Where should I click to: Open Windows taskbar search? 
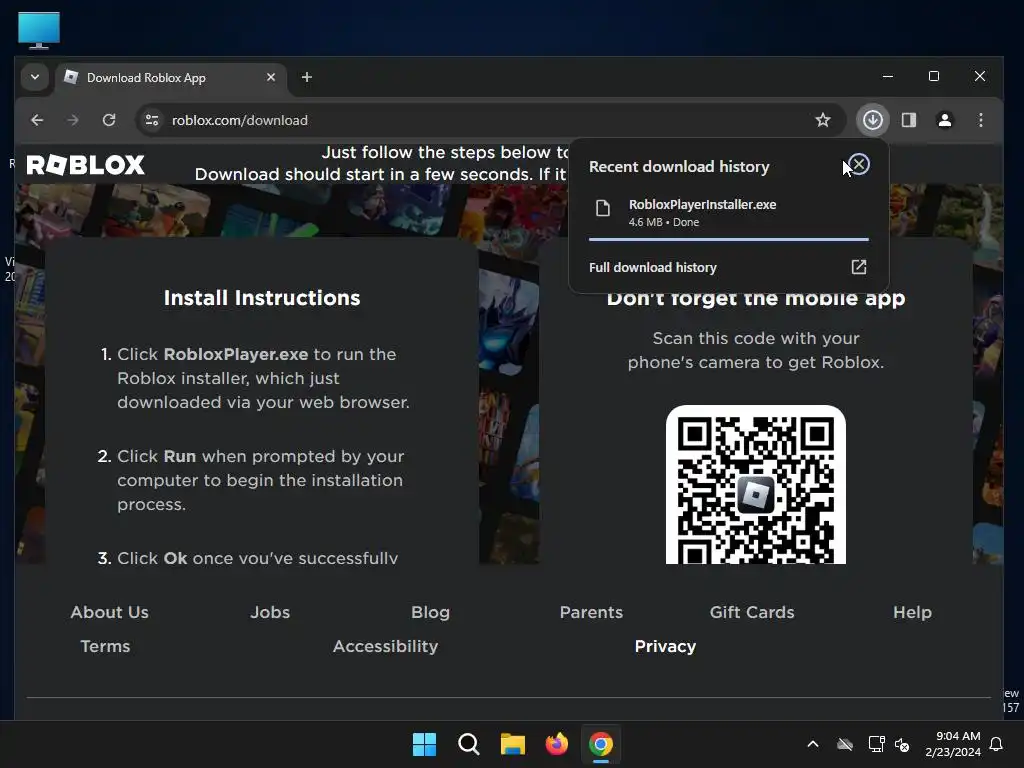pos(469,744)
